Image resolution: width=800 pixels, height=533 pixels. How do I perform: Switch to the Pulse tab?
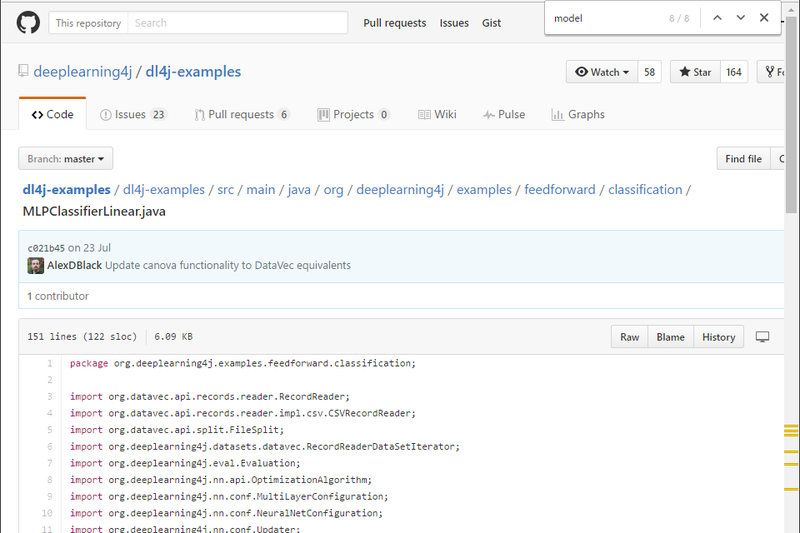[x=504, y=114]
